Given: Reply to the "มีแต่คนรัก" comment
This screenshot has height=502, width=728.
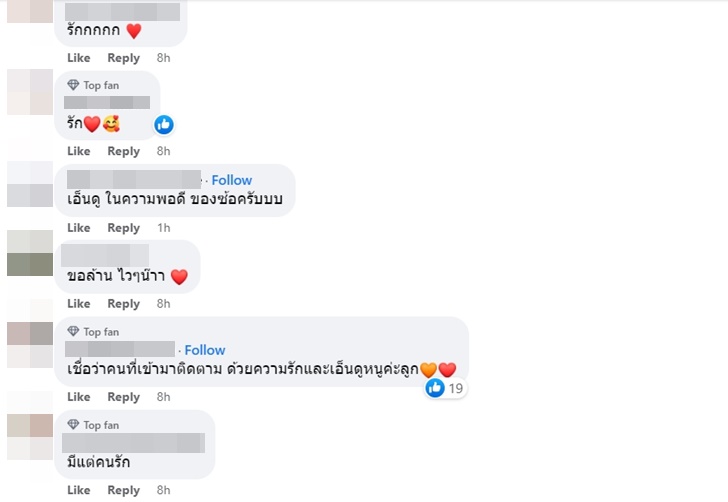Looking at the screenshot, I should [124, 490].
